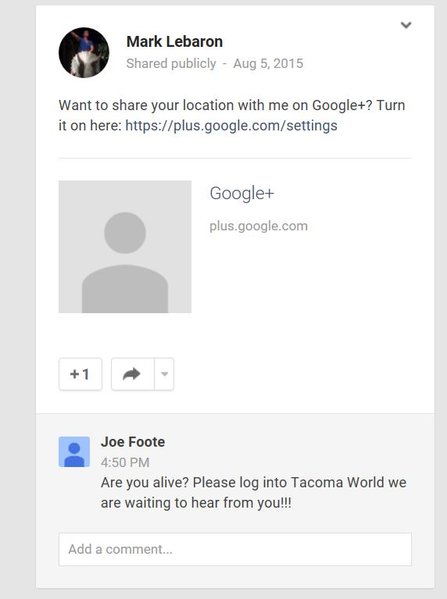Open the 'Google+' link preview title
447x599 pixels.
(242, 193)
